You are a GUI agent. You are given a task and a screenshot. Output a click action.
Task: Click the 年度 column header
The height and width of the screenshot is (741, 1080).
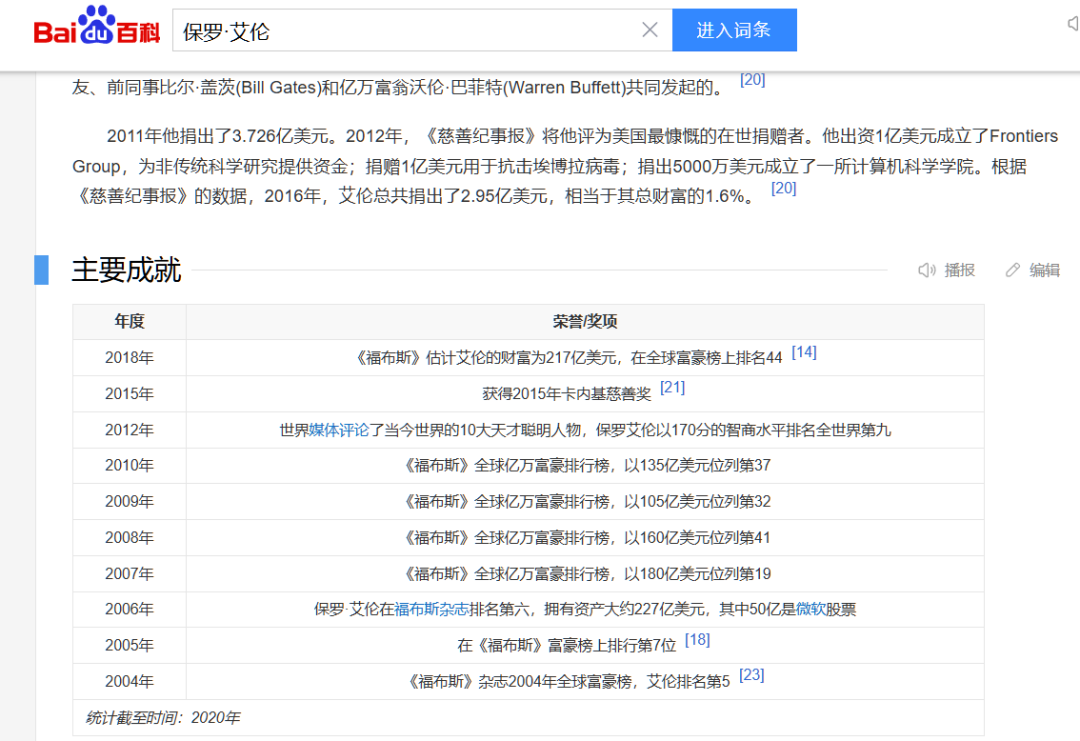point(129,322)
